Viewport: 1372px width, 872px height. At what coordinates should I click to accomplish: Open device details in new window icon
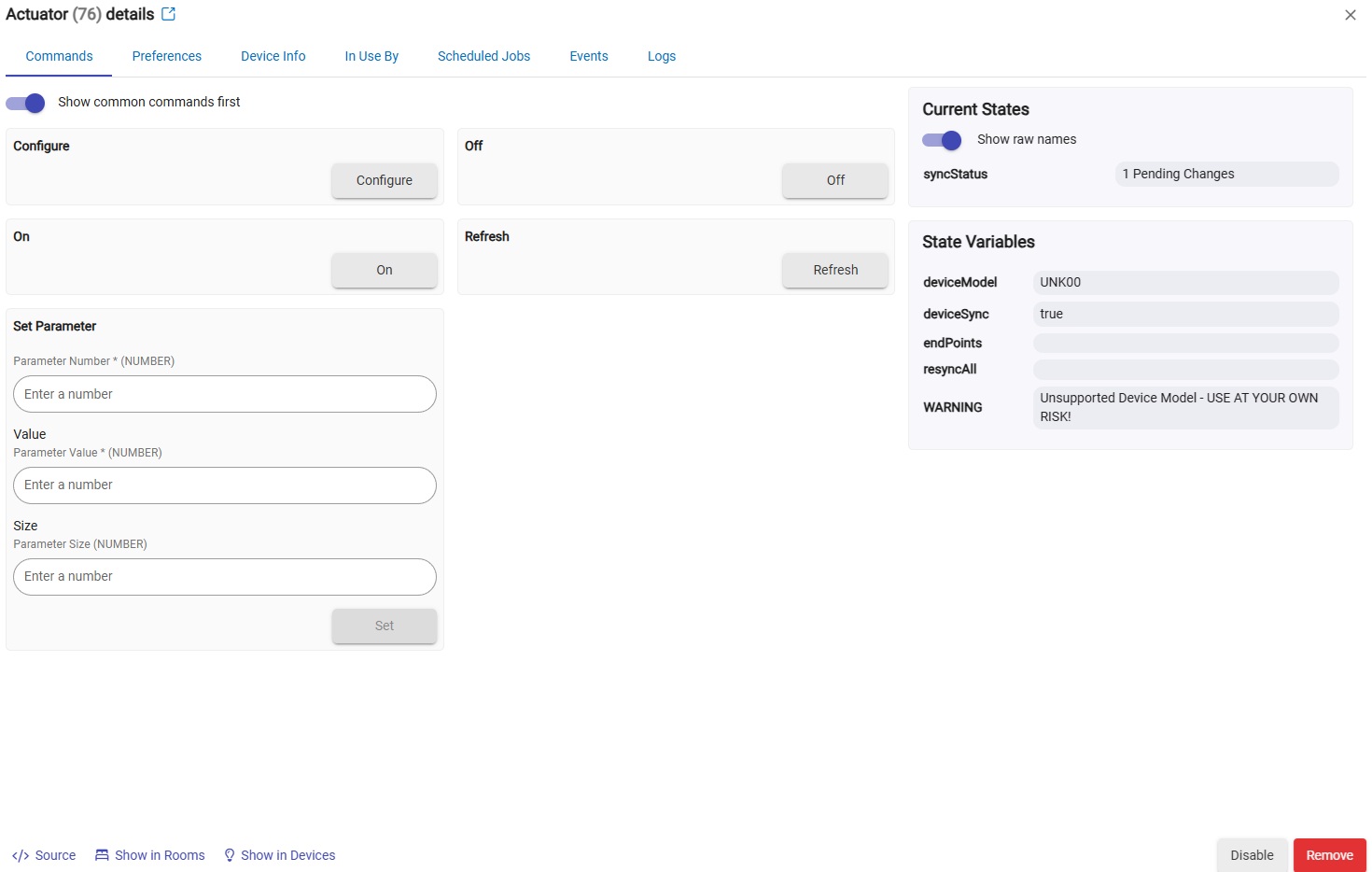pos(169,14)
